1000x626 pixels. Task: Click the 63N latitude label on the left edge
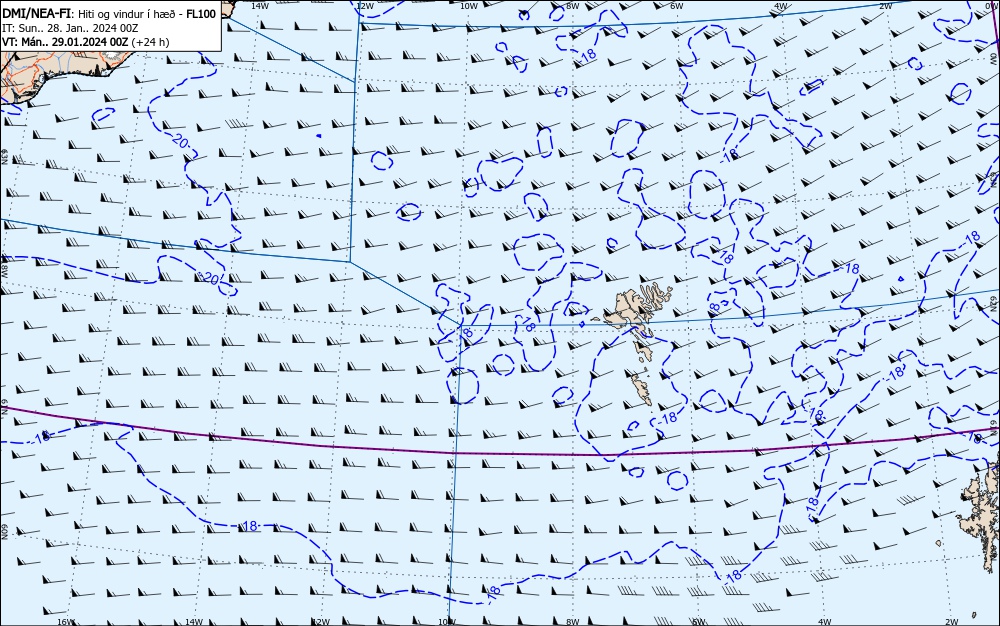[4, 157]
